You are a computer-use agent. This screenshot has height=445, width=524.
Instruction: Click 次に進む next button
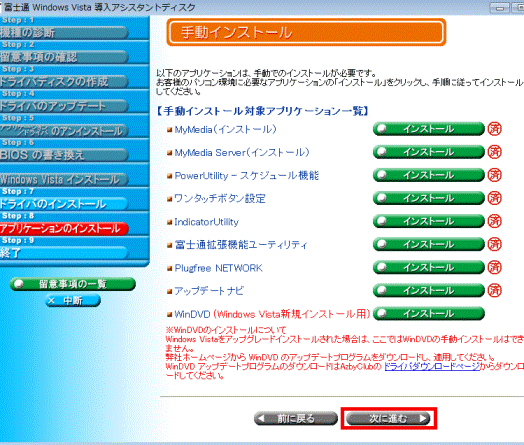[388, 418]
